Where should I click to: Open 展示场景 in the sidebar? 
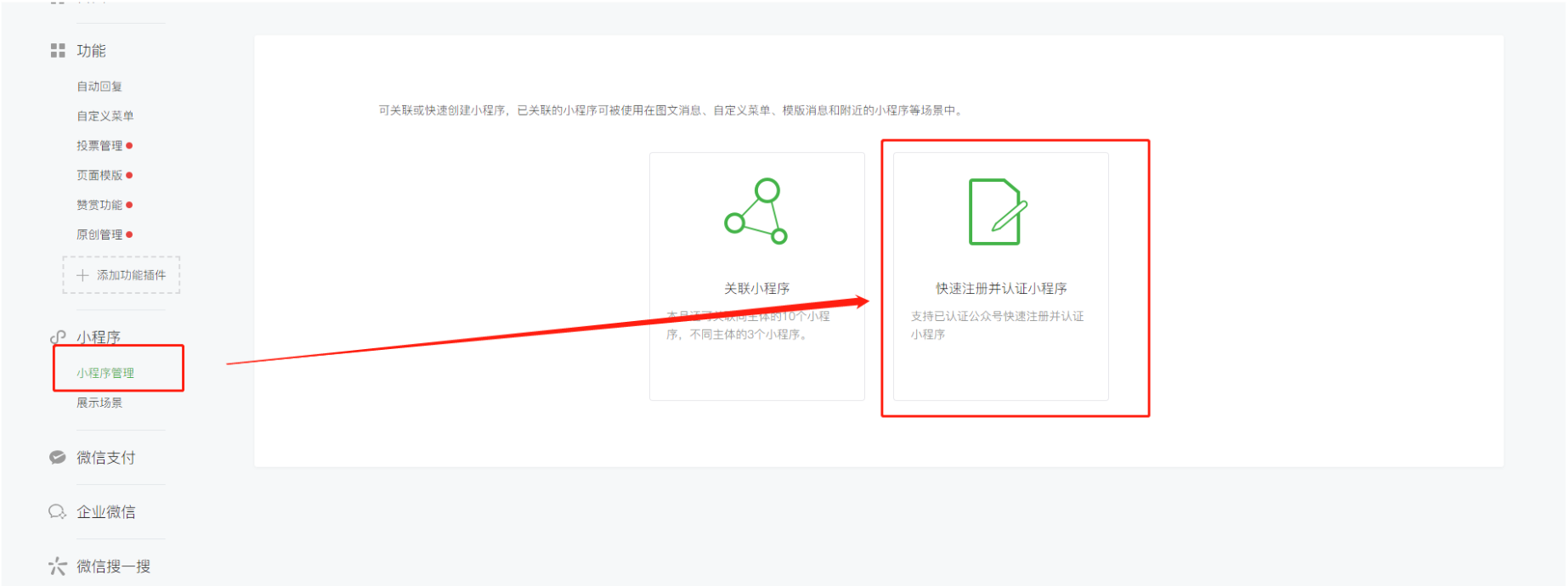(99, 403)
